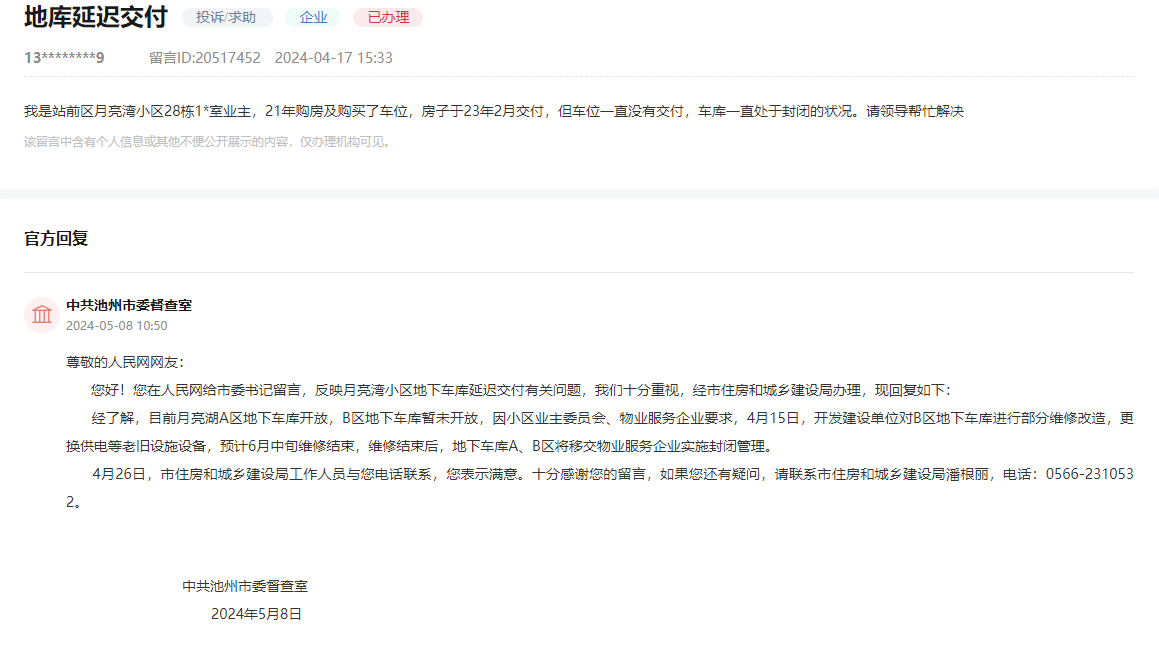Click the 官方回复 section heading
Image resolution: width=1159 pixels, height=651 pixels.
coord(56,239)
